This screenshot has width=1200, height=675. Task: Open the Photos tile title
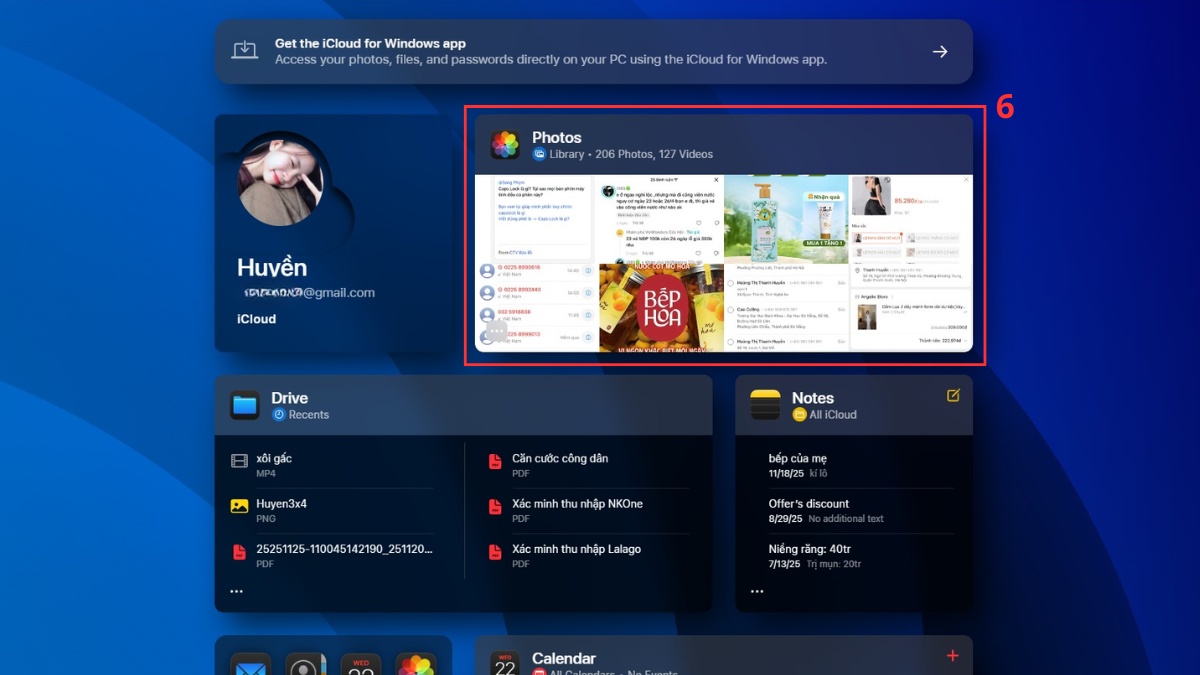click(x=556, y=137)
